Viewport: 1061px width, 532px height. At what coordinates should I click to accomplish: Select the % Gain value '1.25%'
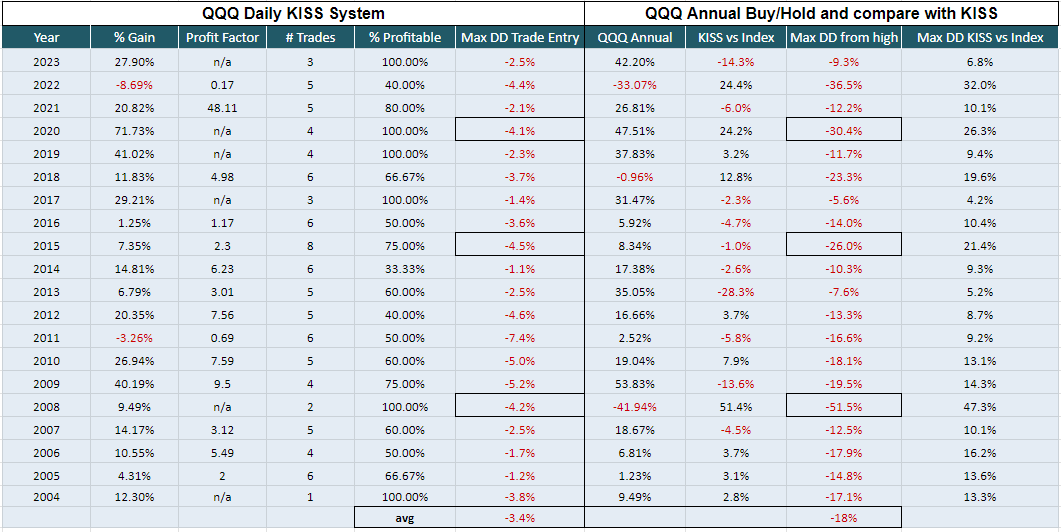coord(134,223)
